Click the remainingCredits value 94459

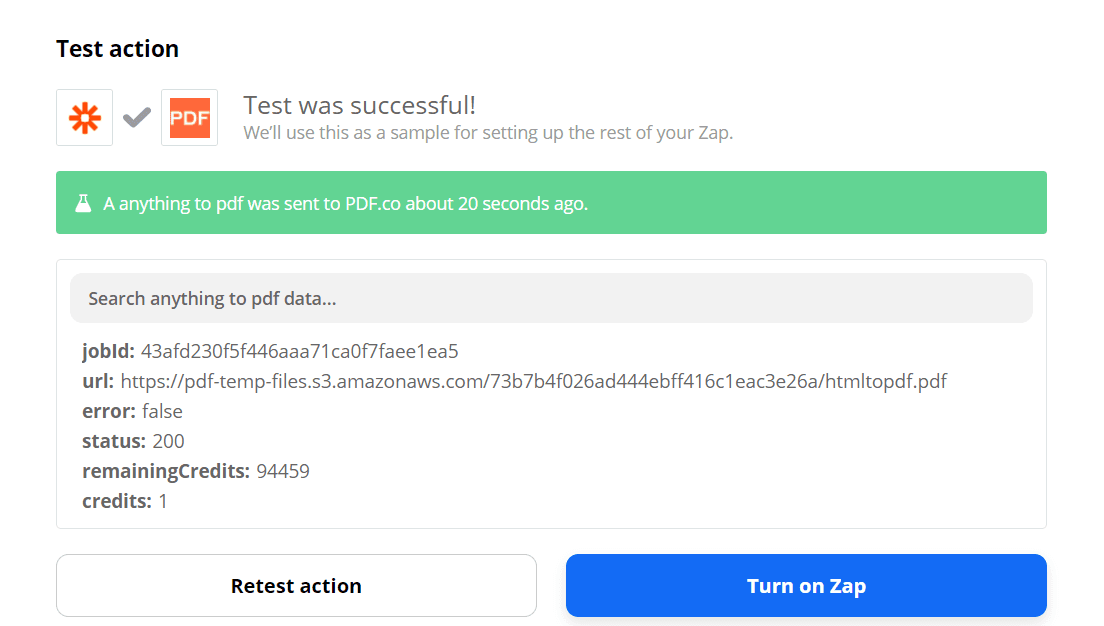[x=283, y=471]
